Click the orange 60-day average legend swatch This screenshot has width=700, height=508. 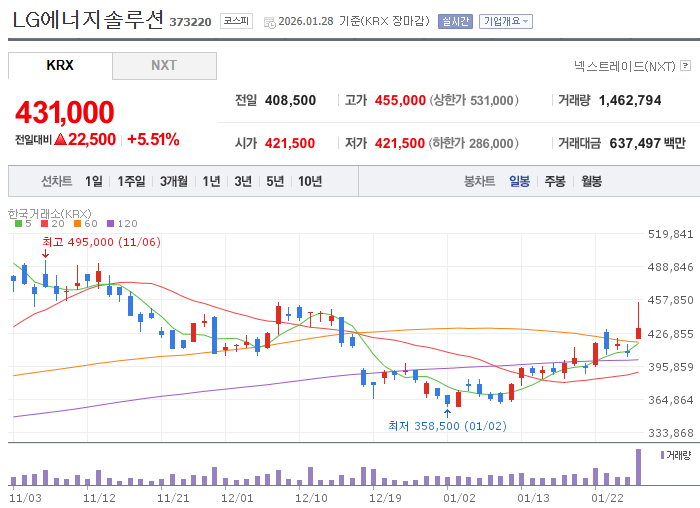click(x=78, y=224)
